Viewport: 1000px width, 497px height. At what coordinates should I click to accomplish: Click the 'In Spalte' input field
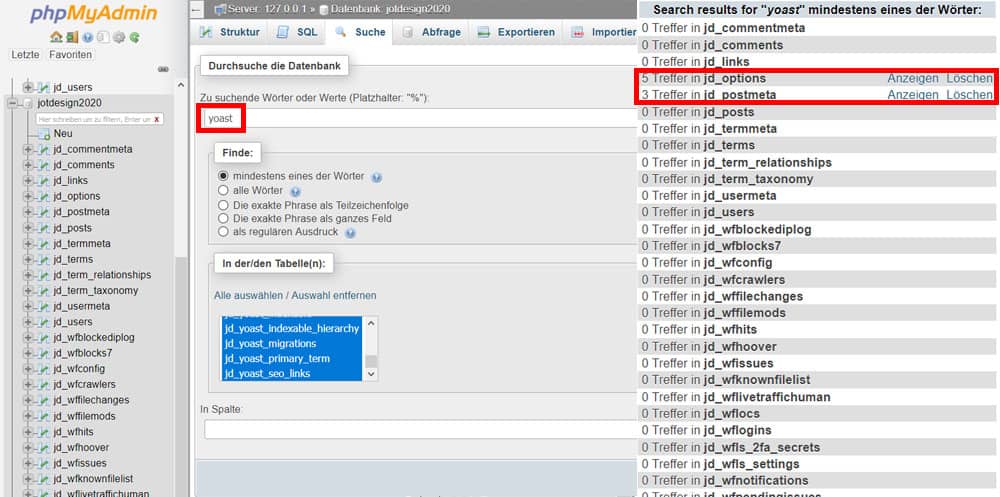(422, 429)
